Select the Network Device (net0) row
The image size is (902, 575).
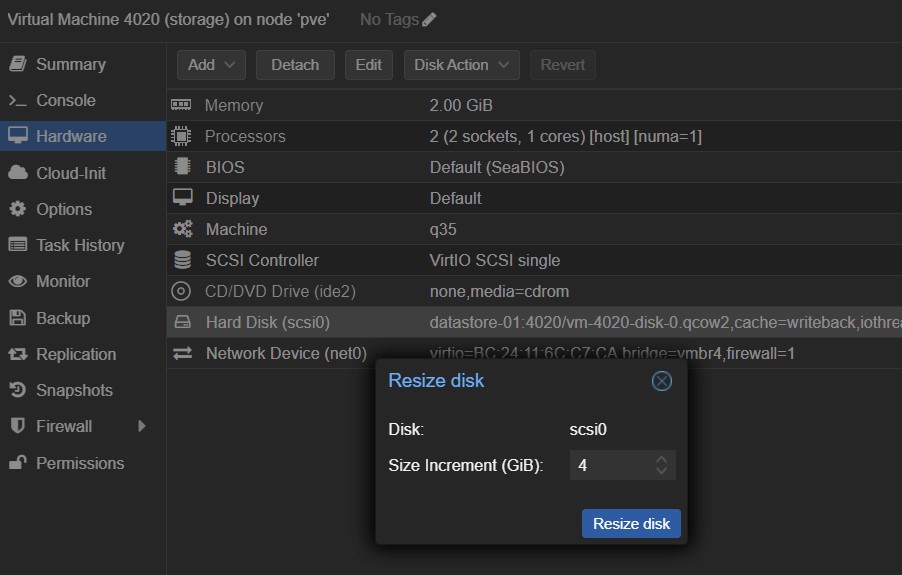coord(286,353)
